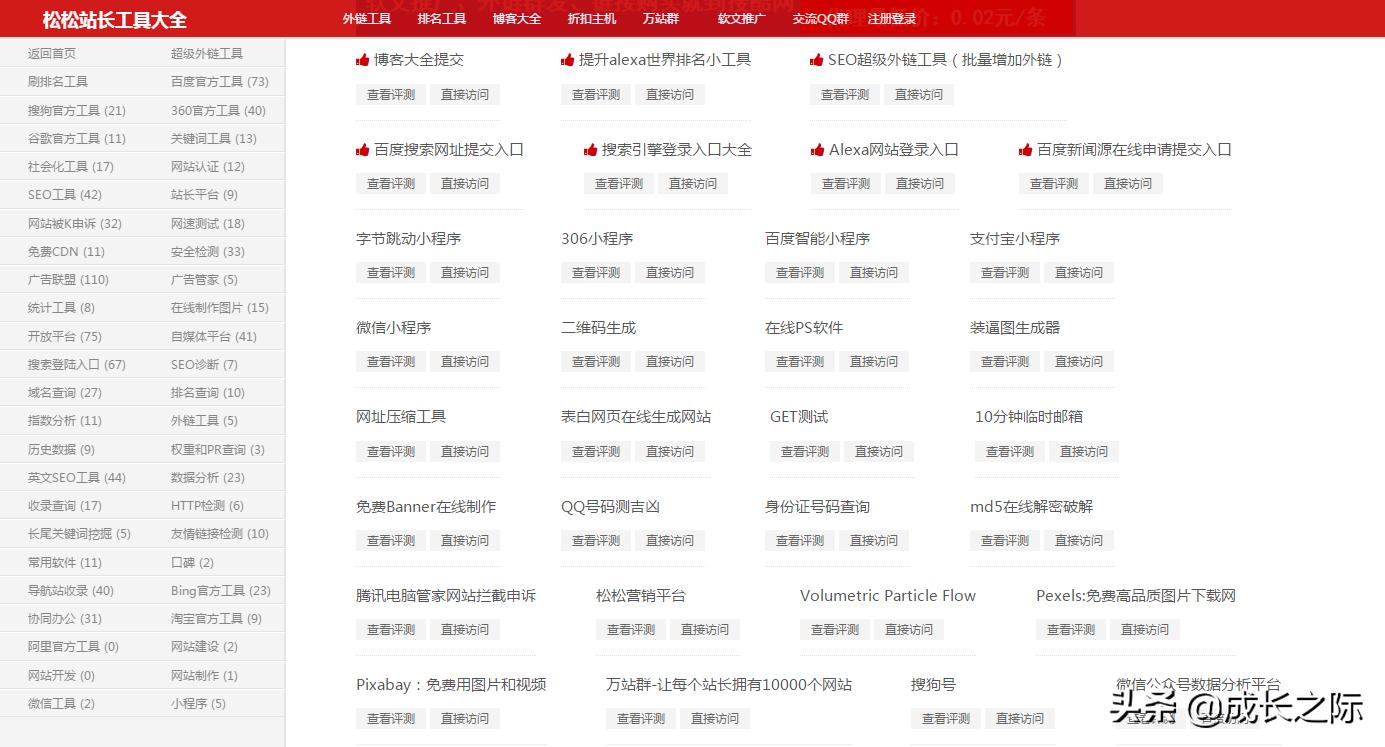Open the 外链工具 navigation menu
The height and width of the screenshot is (747, 1385).
366,18
